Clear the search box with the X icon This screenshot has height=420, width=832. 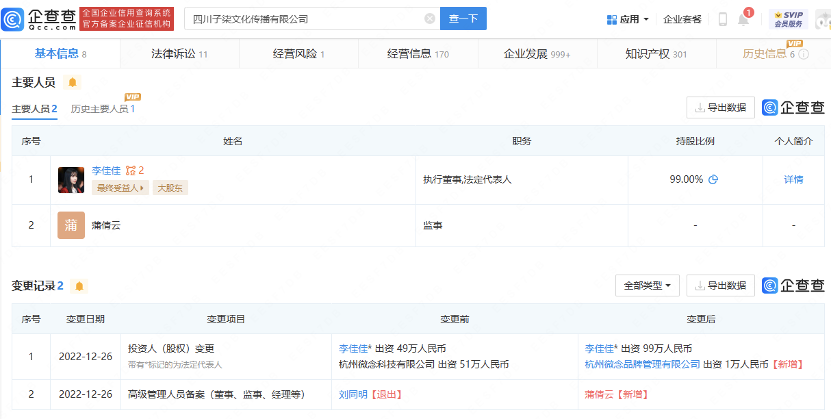pyautogui.click(x=429, y=19)
